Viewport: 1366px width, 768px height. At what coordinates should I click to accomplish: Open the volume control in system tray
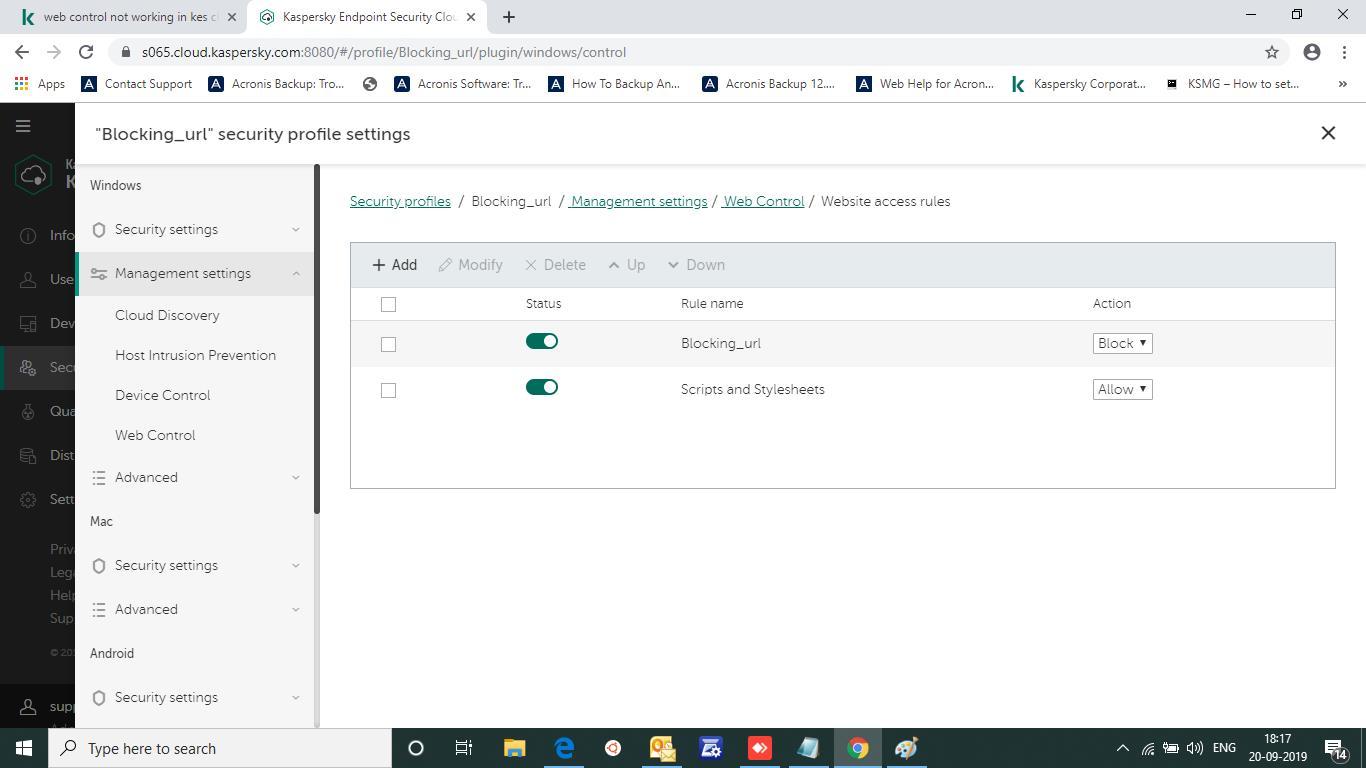1194,748
